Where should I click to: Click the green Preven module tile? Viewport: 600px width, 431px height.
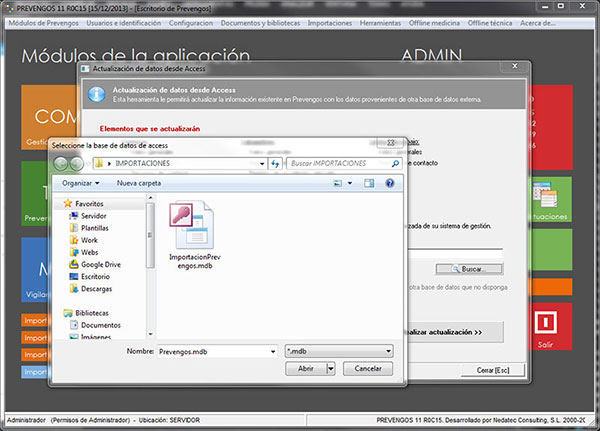35,193
